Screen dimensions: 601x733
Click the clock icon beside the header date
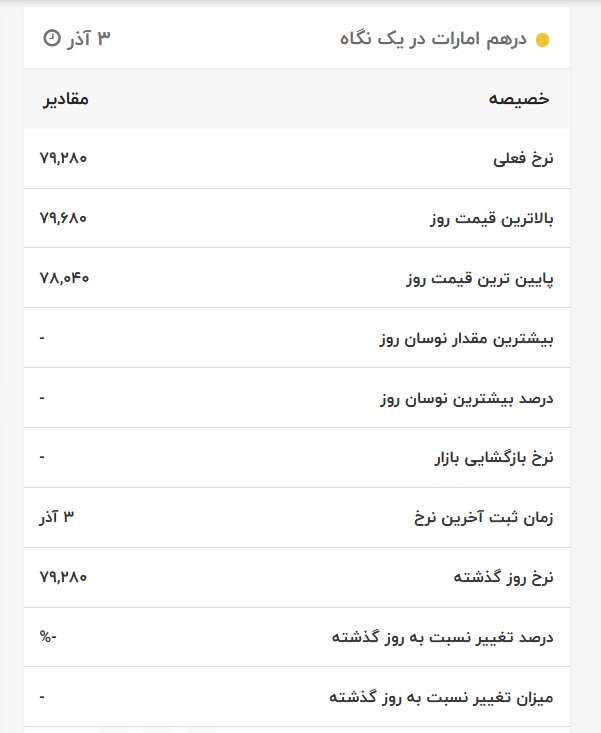point(51,39)
